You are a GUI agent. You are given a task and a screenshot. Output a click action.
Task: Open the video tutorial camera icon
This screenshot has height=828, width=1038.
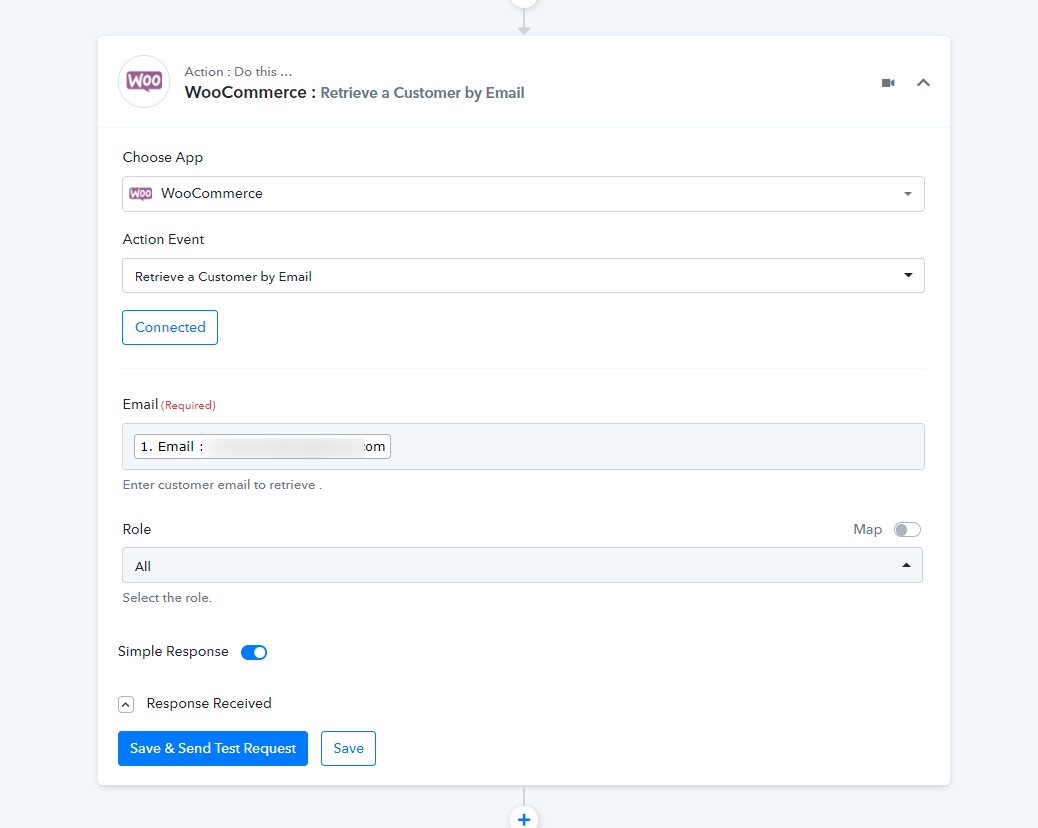tap(888, 83)
